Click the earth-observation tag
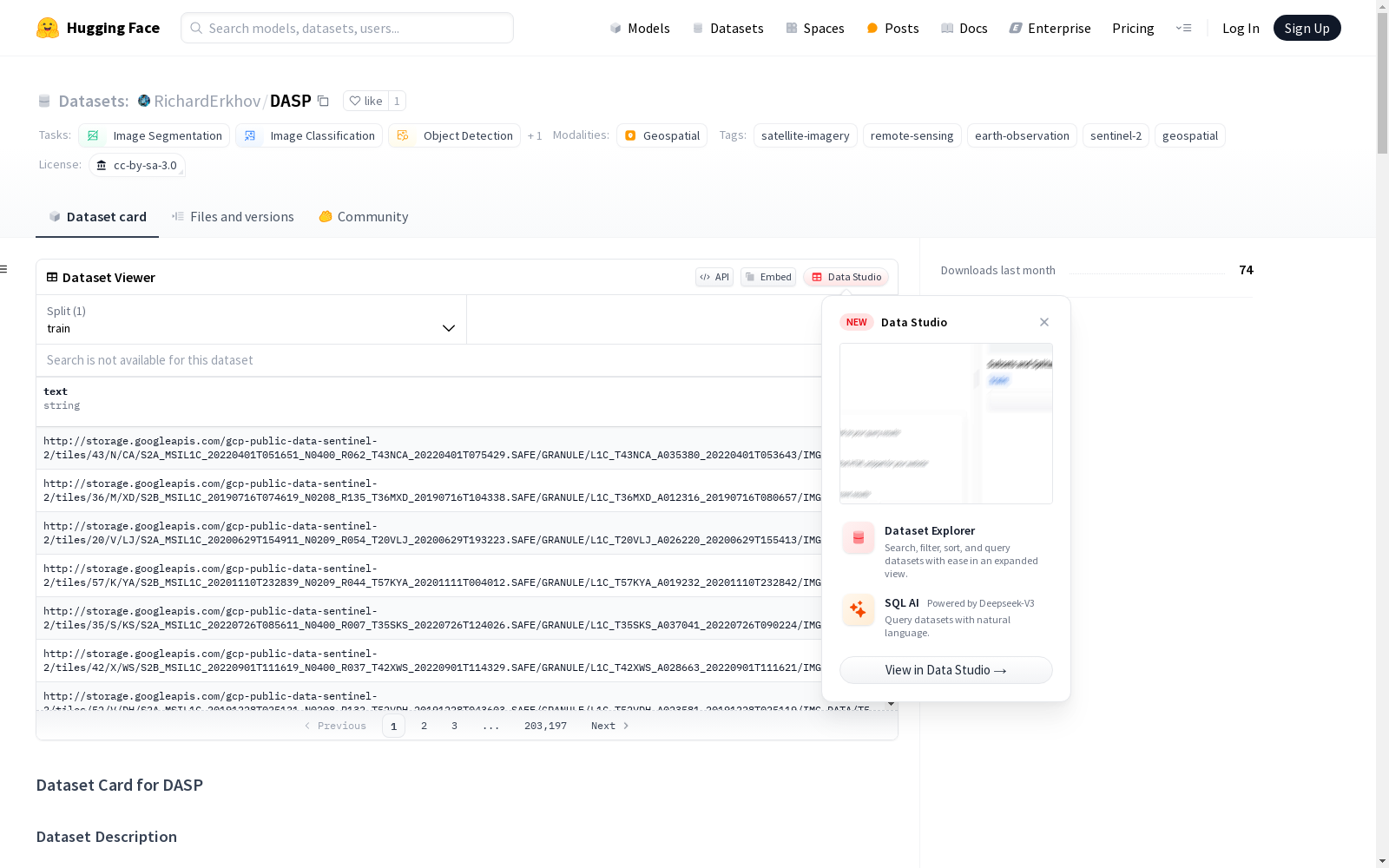Viewport: 1389px width, 868px height. [1022, 135]
